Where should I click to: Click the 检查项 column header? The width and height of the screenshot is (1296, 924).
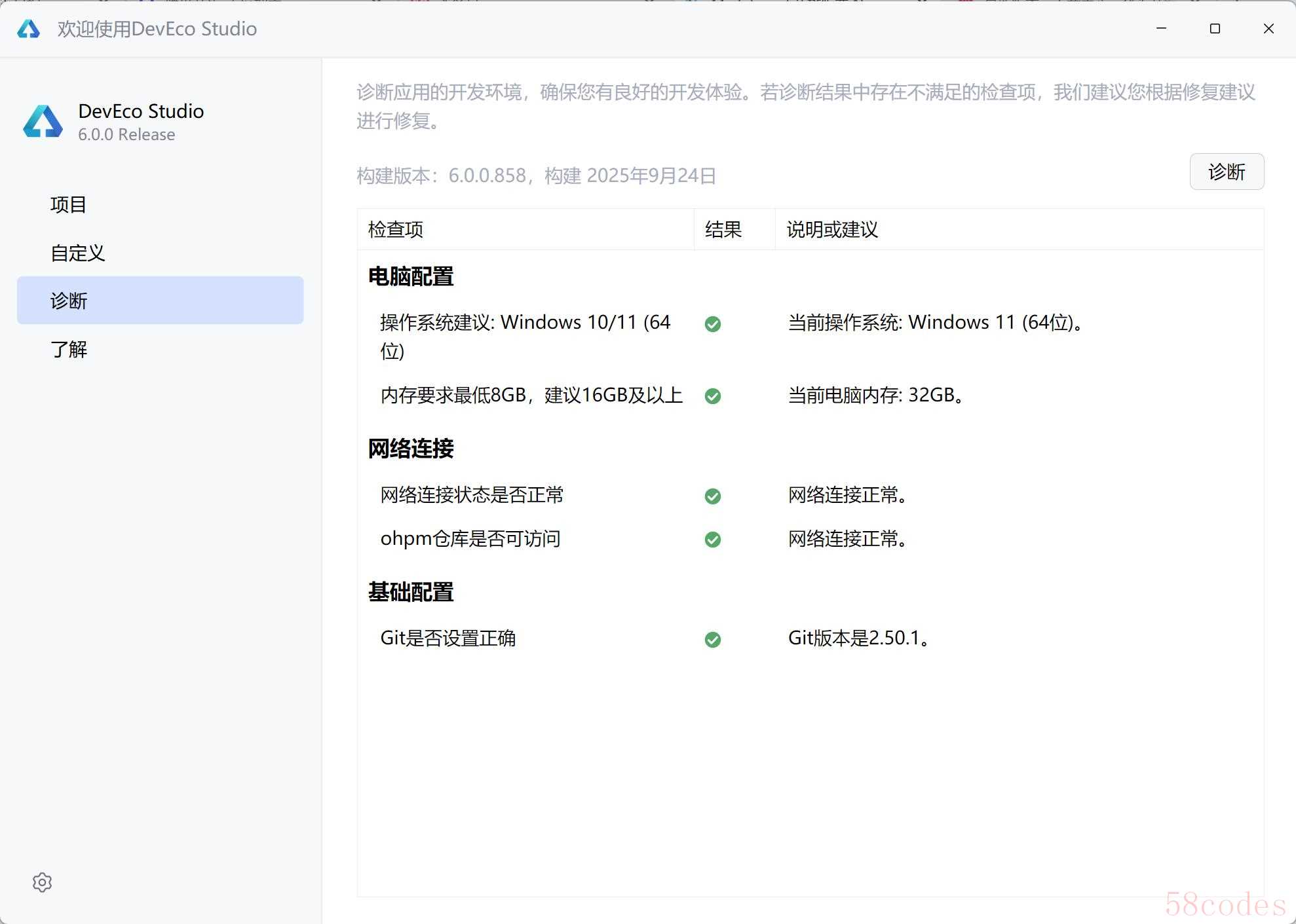(x=396, y=230)
